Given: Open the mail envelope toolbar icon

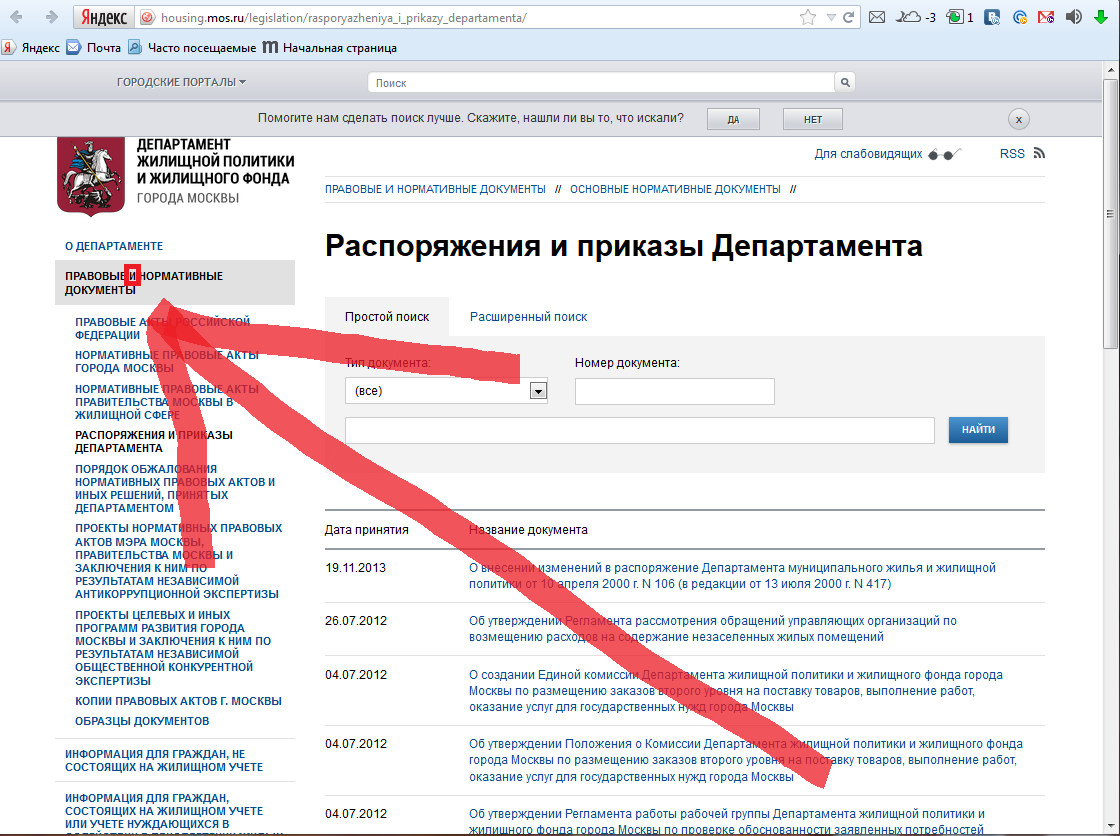Looking at the screenshot, I should [x=877, y=17].
